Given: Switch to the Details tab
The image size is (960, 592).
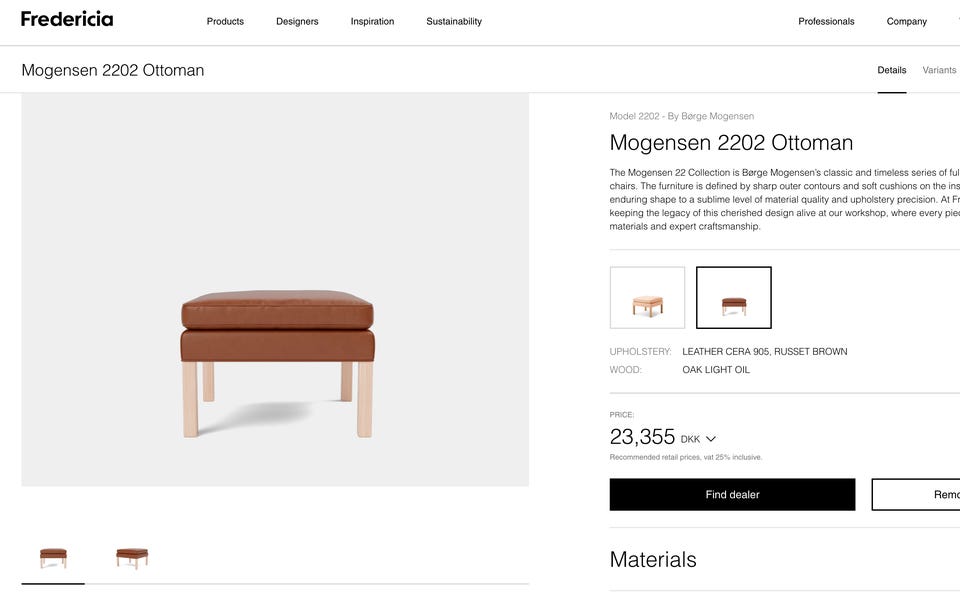Looking at the screenshot, I should point(891,70).
